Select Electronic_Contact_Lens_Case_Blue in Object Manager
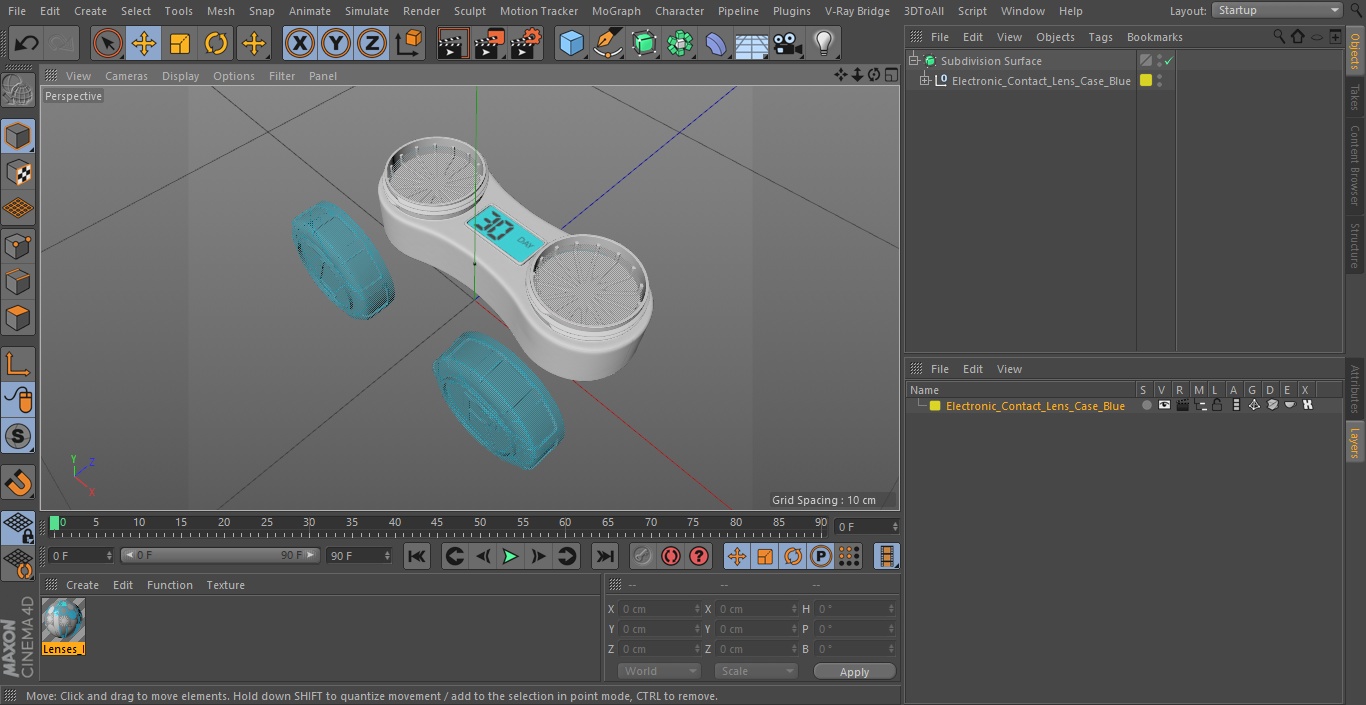This screenshot has height=705, width=1366. (1040, 81)
